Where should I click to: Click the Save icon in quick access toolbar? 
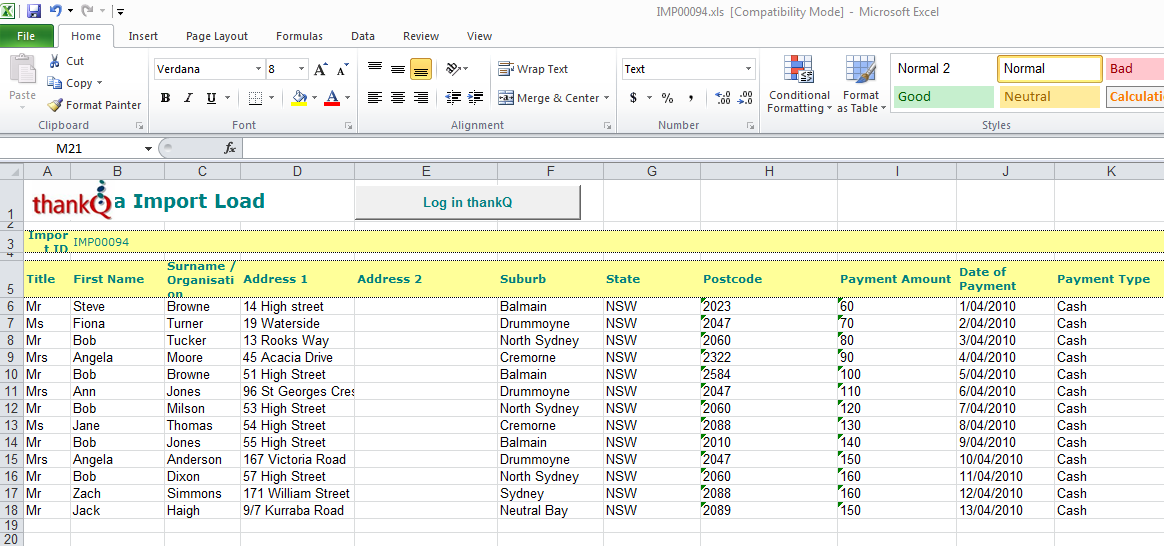pyautogui.click(x=33, y=11)
